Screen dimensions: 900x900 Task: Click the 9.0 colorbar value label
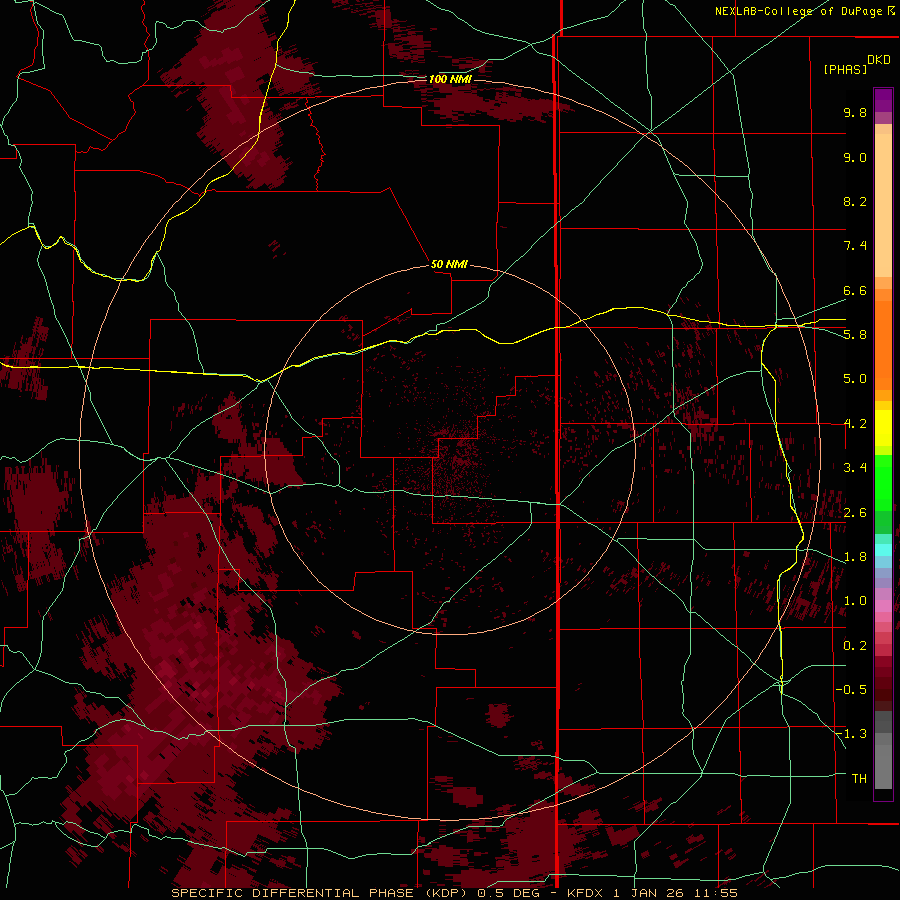coord(855,157)
